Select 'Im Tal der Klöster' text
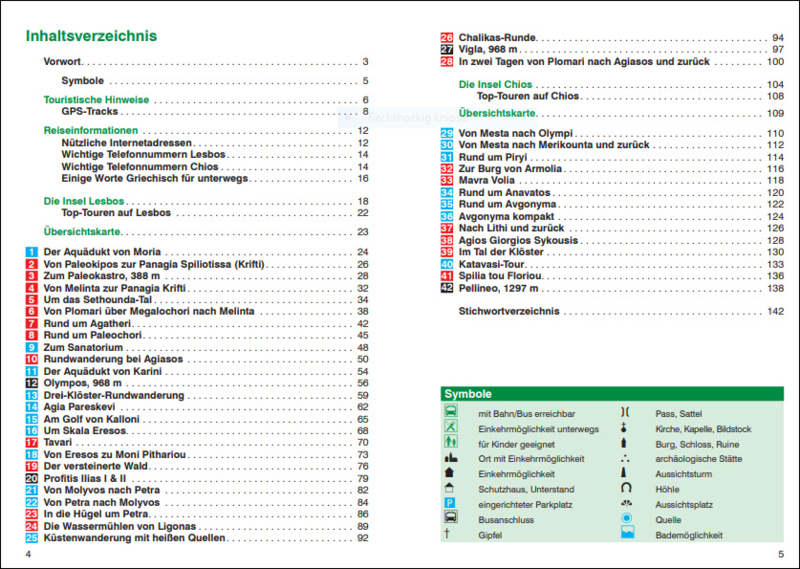 pos(501,252)
